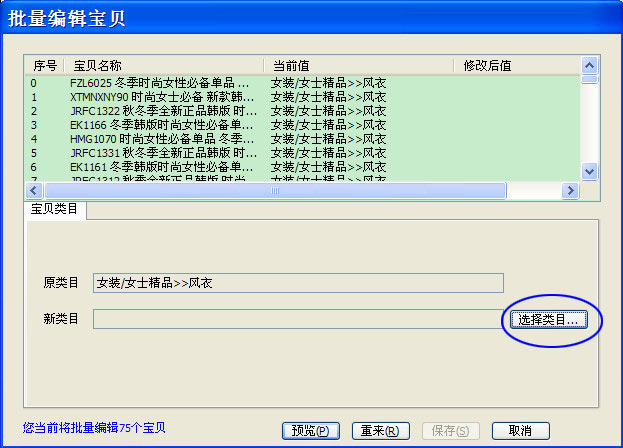Click the list's vertical scroll down arrow
Viewport: 623px width, 448px height.
click(x=590, y=172)
